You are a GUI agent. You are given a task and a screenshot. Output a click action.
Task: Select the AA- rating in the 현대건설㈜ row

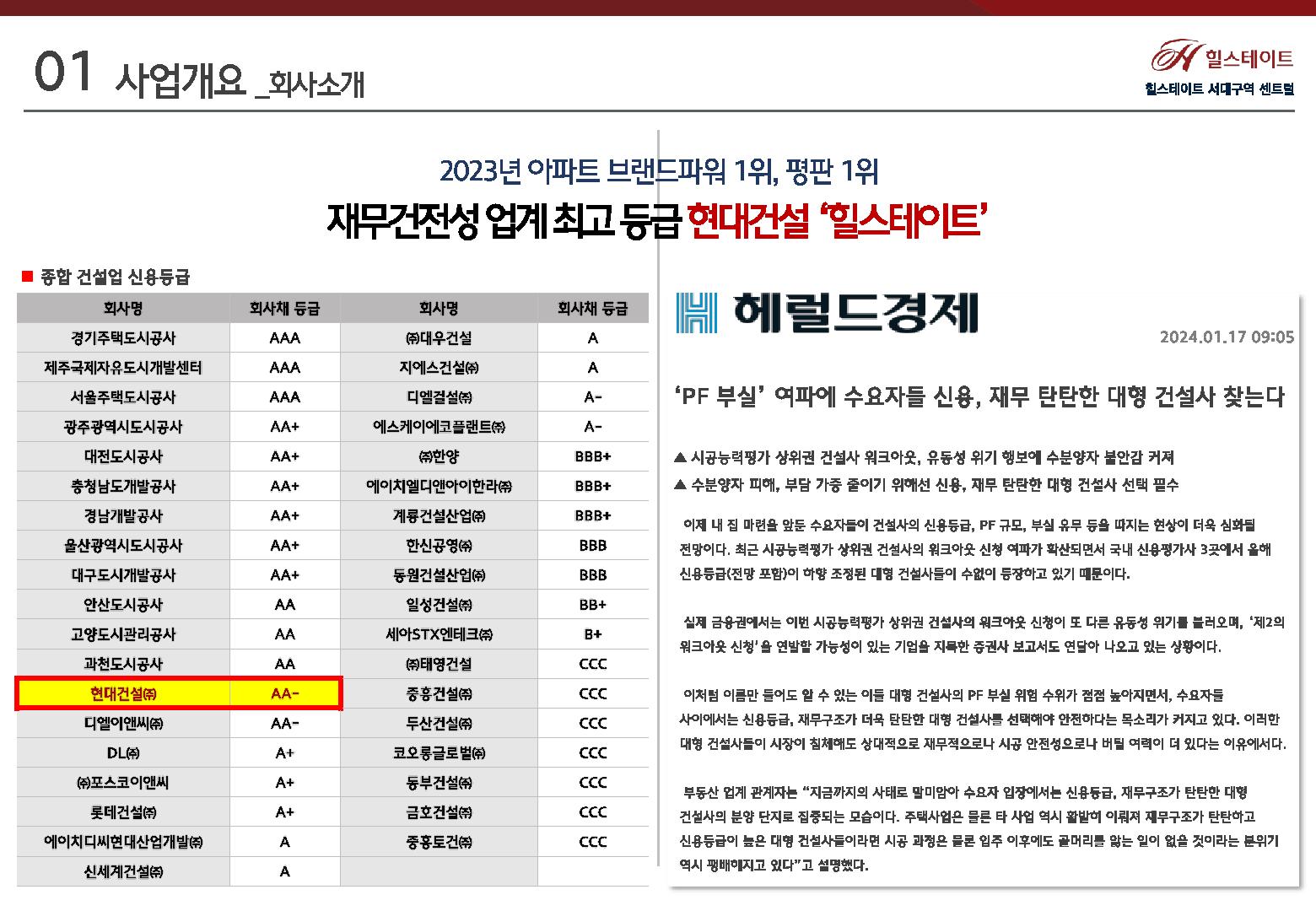coord(285,693)
